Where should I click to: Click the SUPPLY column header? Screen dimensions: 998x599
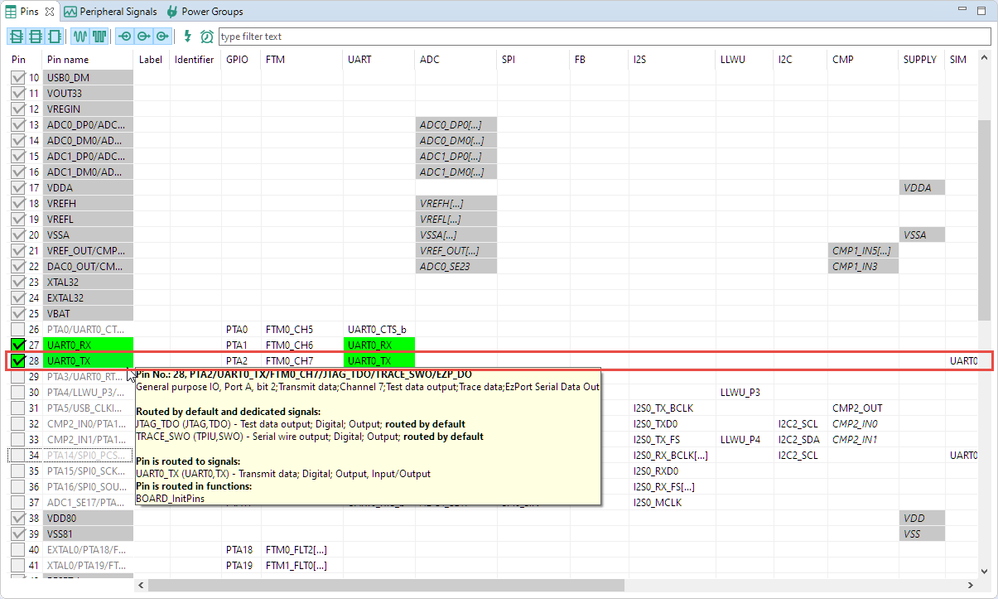pos(922,59)
